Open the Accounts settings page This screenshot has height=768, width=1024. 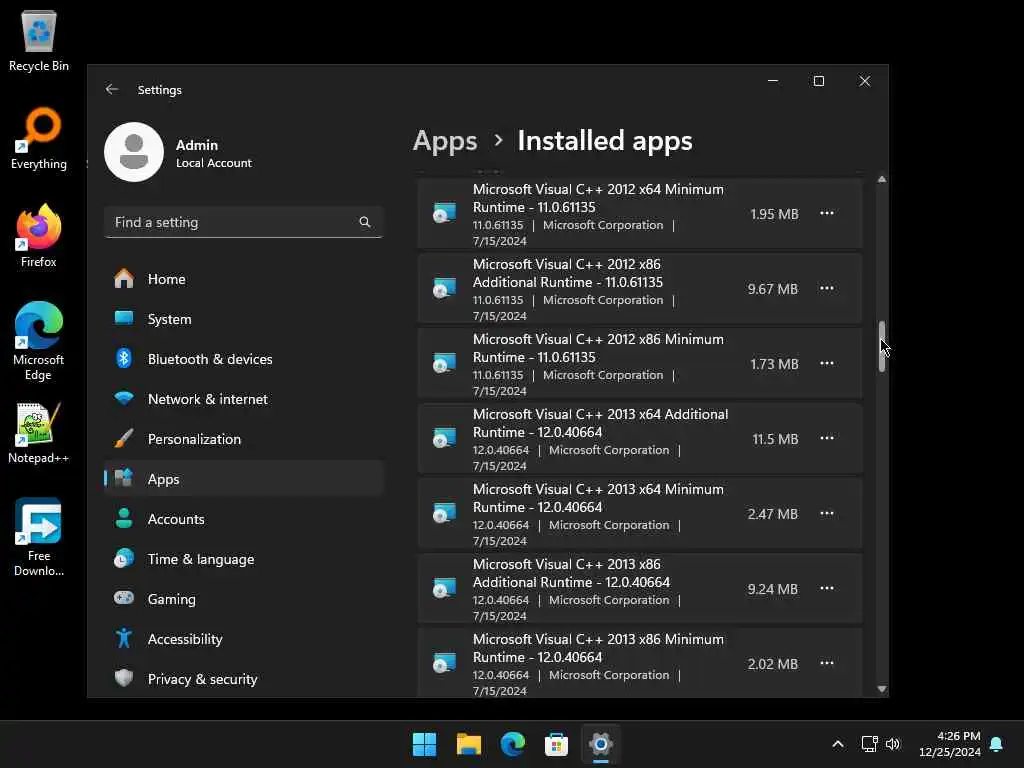(x=243, y=519)
